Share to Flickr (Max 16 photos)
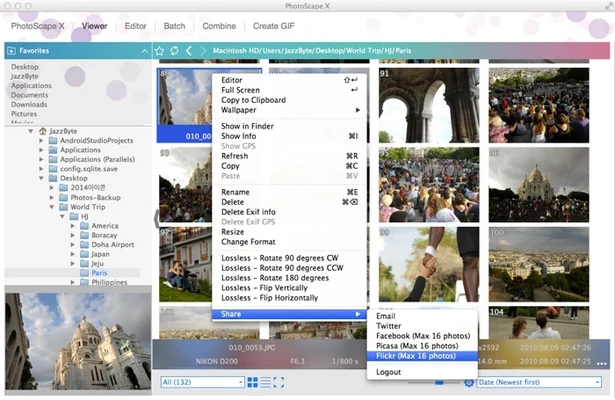This screenshot has width=615, height=400. [422, 356]
